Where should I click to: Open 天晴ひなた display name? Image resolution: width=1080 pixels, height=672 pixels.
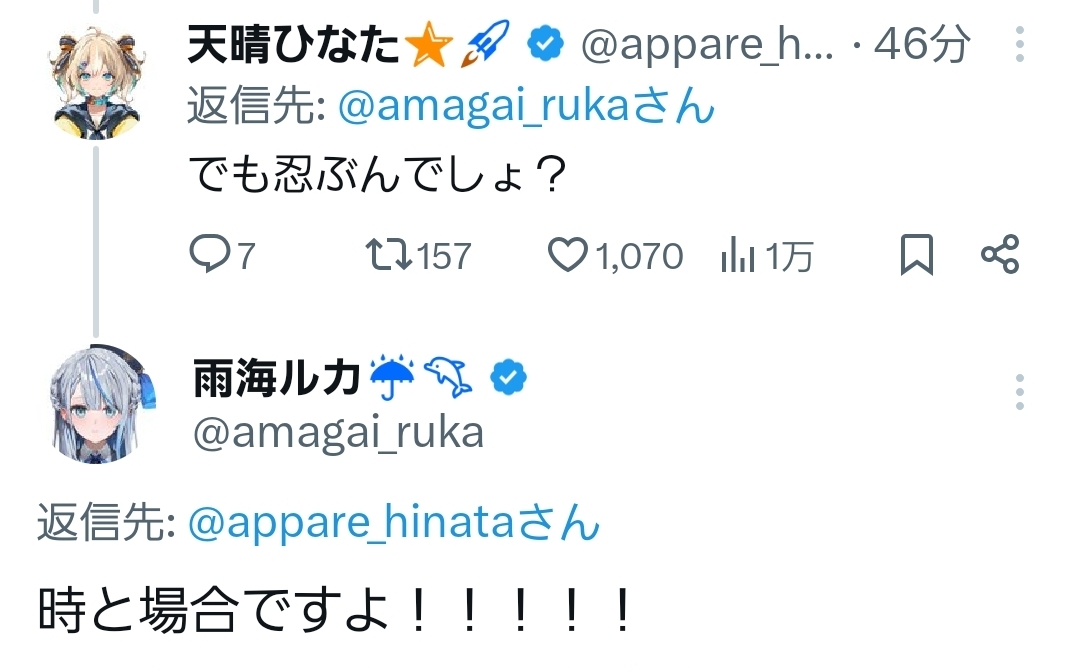295,46
